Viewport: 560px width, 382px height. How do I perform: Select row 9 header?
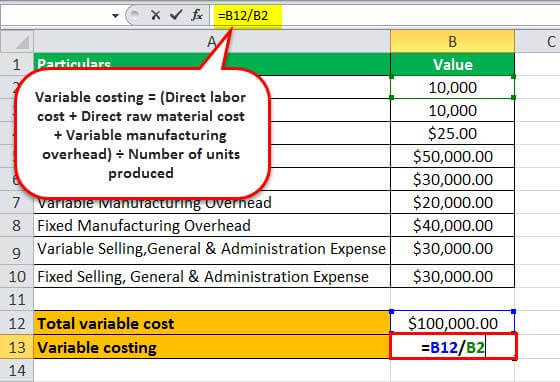[x=17, y=251]
